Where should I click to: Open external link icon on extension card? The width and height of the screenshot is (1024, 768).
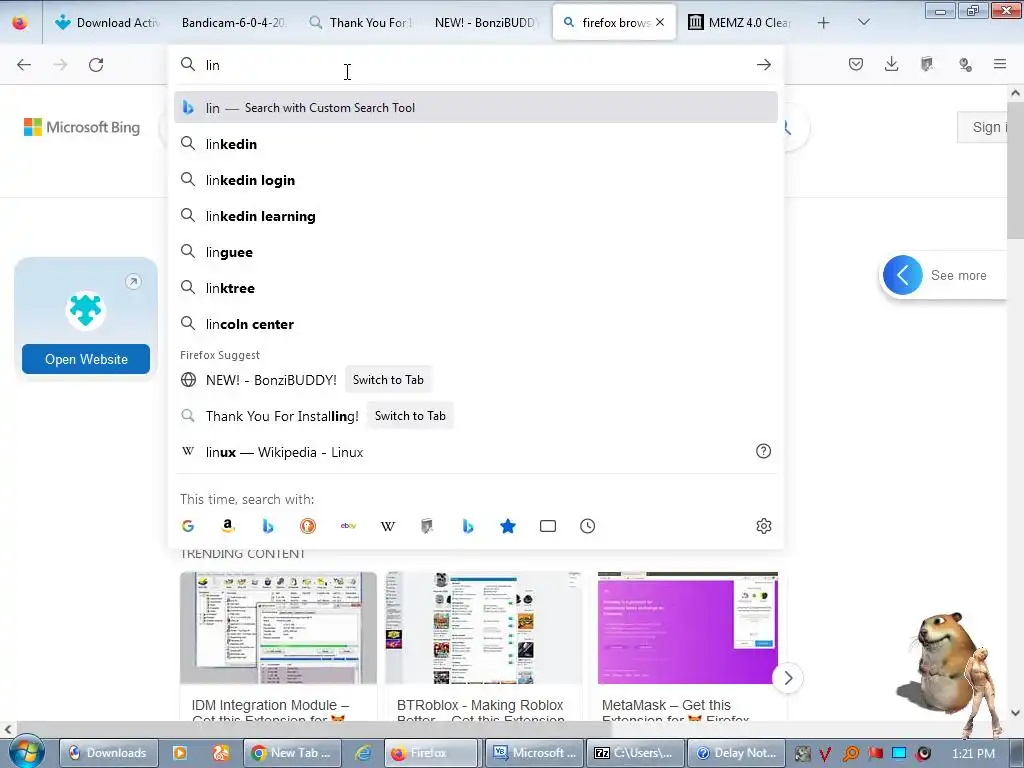pos(133,281)
